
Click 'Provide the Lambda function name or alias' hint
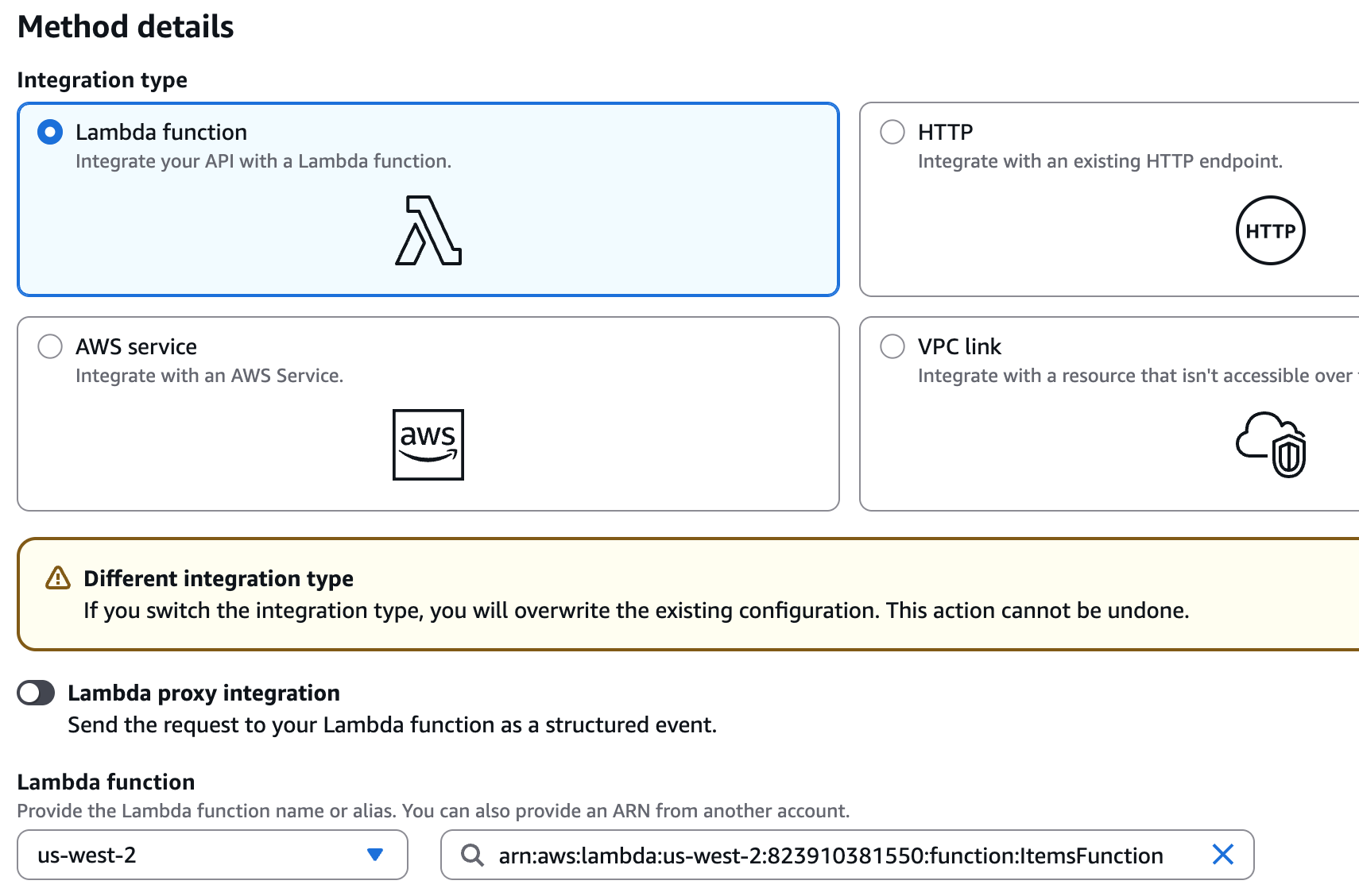433,811
